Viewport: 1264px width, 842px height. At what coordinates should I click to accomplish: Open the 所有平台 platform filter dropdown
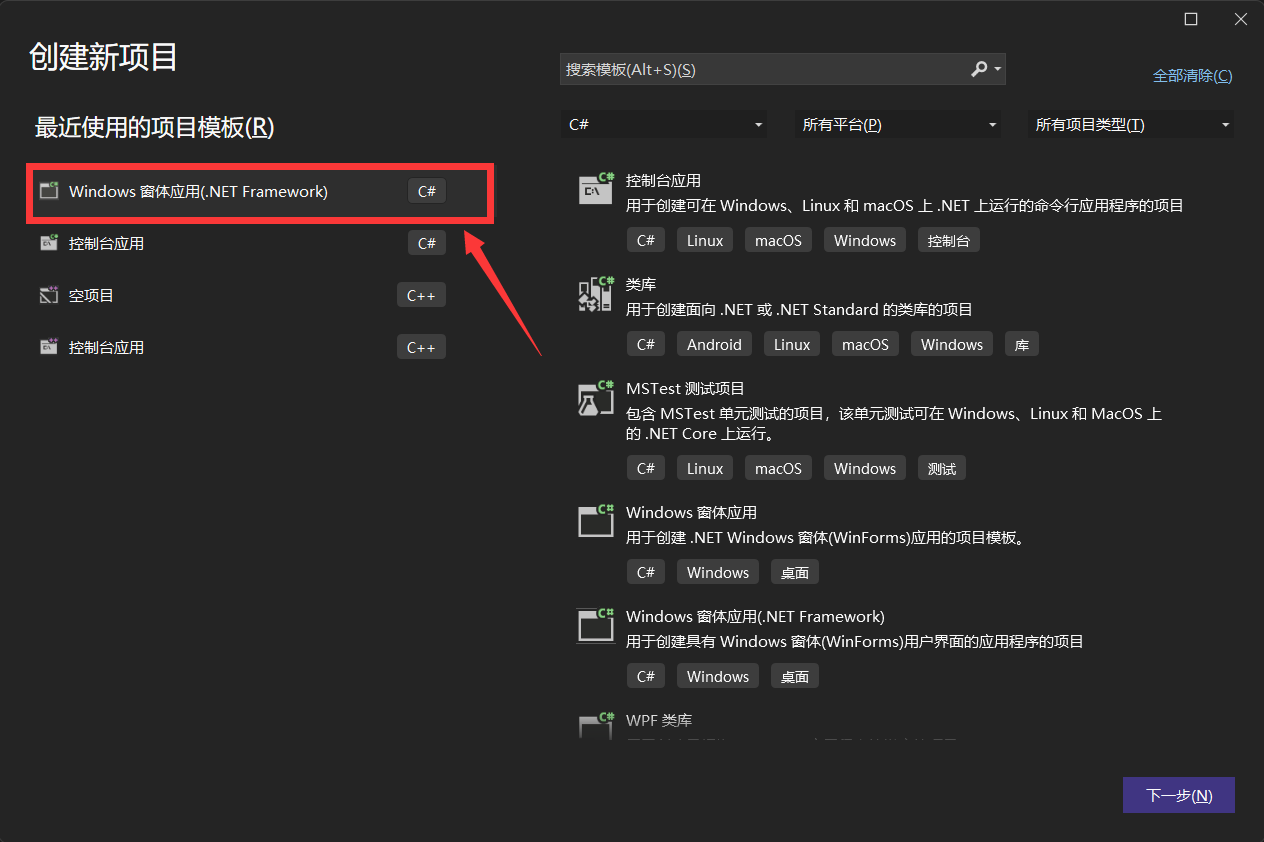(x=899, y=124)
